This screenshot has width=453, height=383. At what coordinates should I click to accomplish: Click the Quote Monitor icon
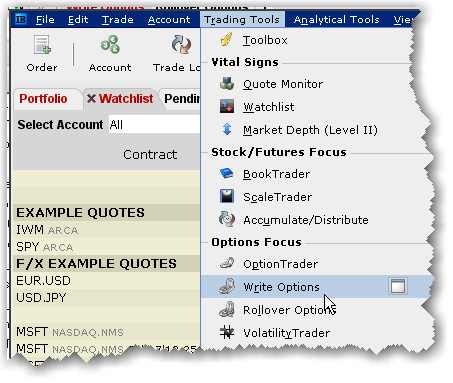coord(227,84)
